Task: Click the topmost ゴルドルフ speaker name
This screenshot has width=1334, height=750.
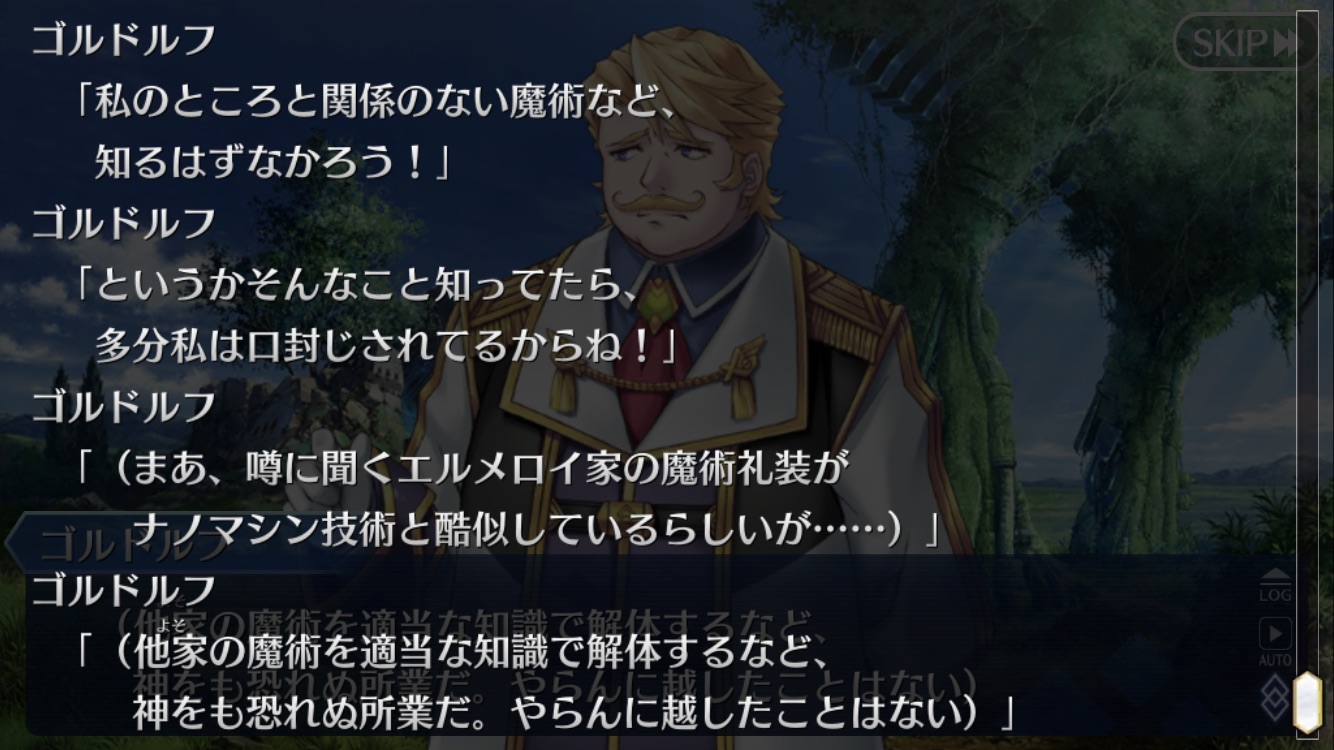Action: tap(123, 40)
